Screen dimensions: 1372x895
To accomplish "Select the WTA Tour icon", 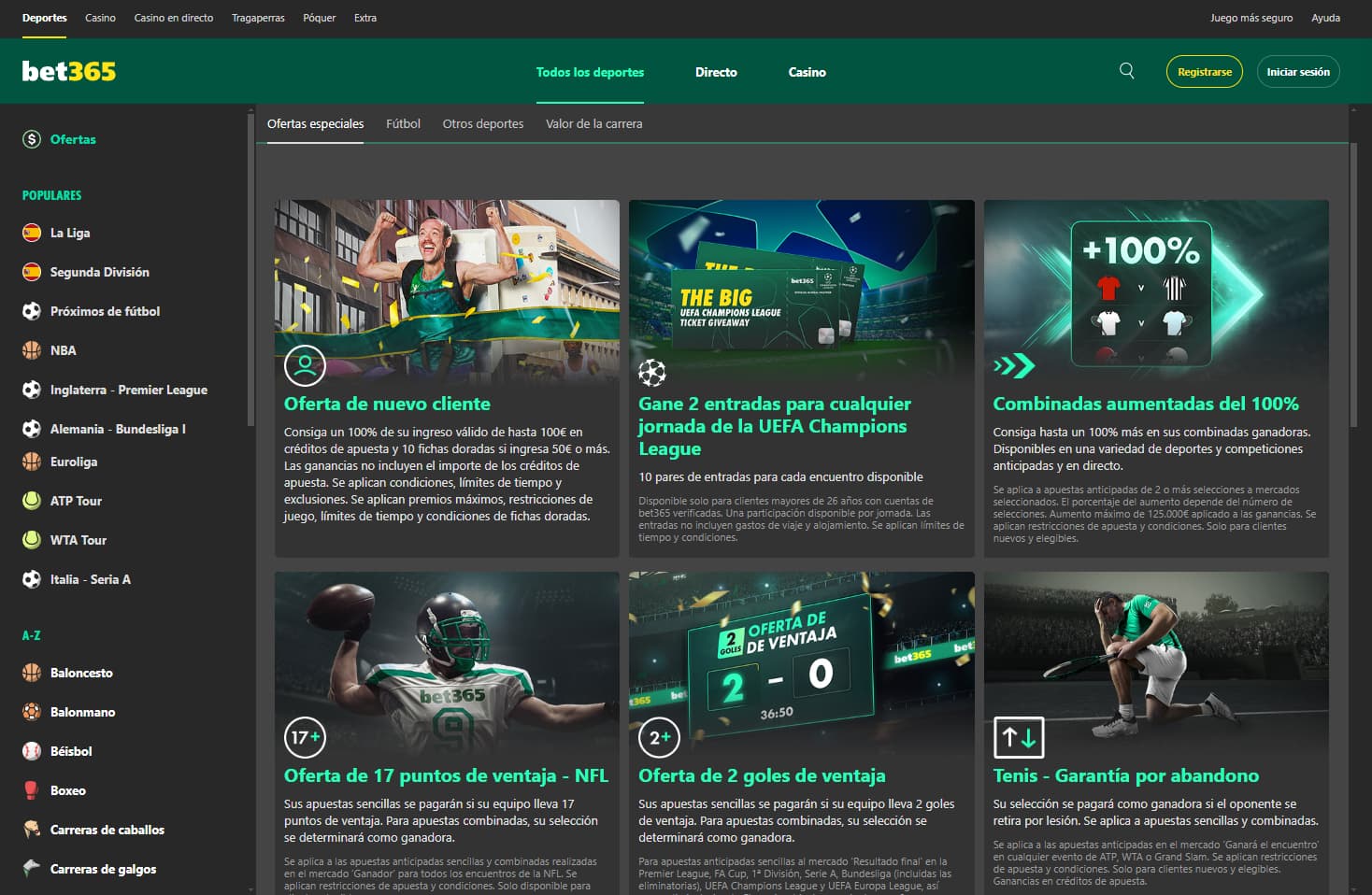I will coord(31,540).
